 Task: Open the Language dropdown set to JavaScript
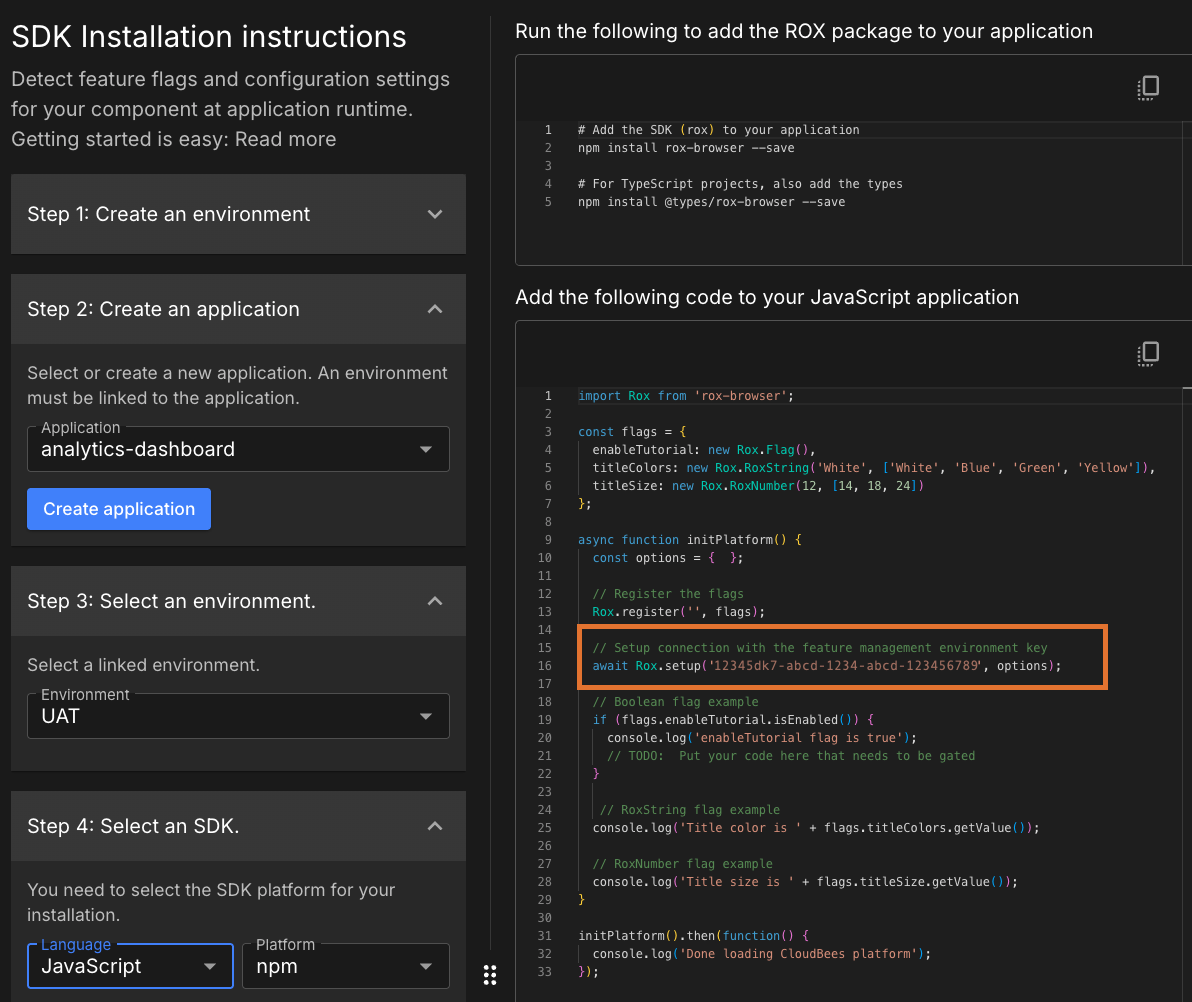[130, 966]
